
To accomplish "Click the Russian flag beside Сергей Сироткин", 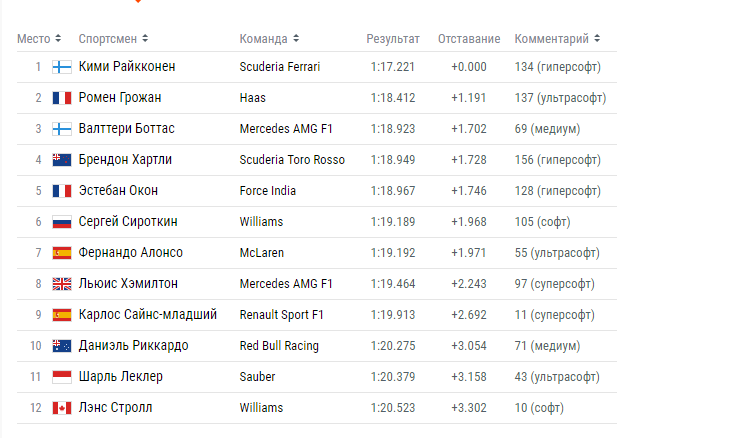I will 62,222.
